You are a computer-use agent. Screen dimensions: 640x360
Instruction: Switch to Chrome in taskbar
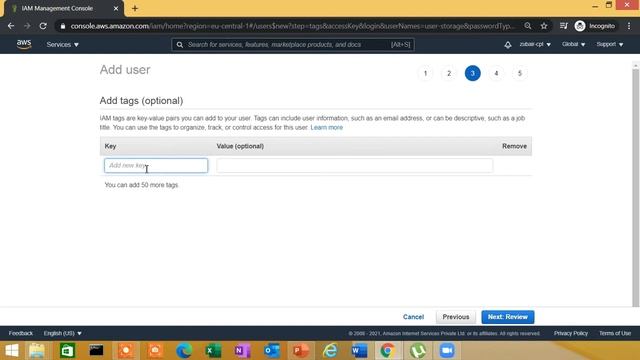pyautogui.click(x=388, y=351)
